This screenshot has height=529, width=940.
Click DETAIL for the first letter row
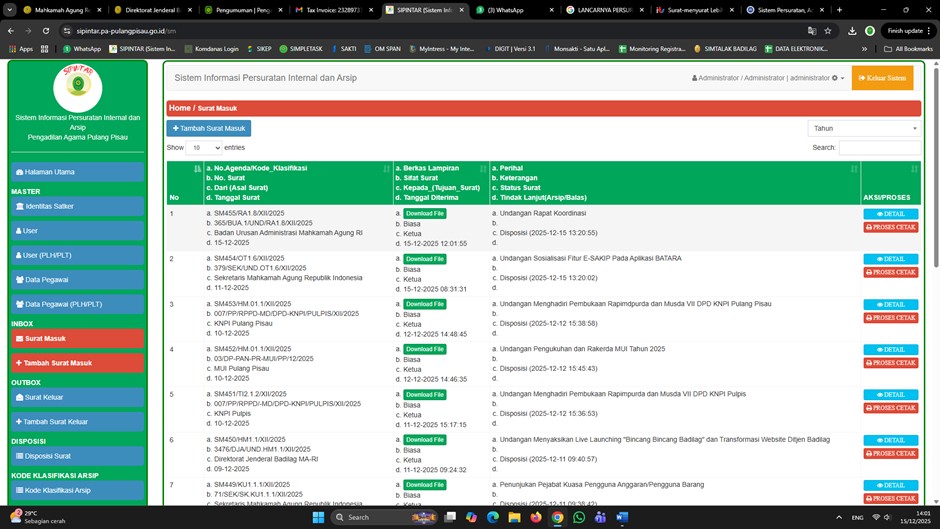890,214
